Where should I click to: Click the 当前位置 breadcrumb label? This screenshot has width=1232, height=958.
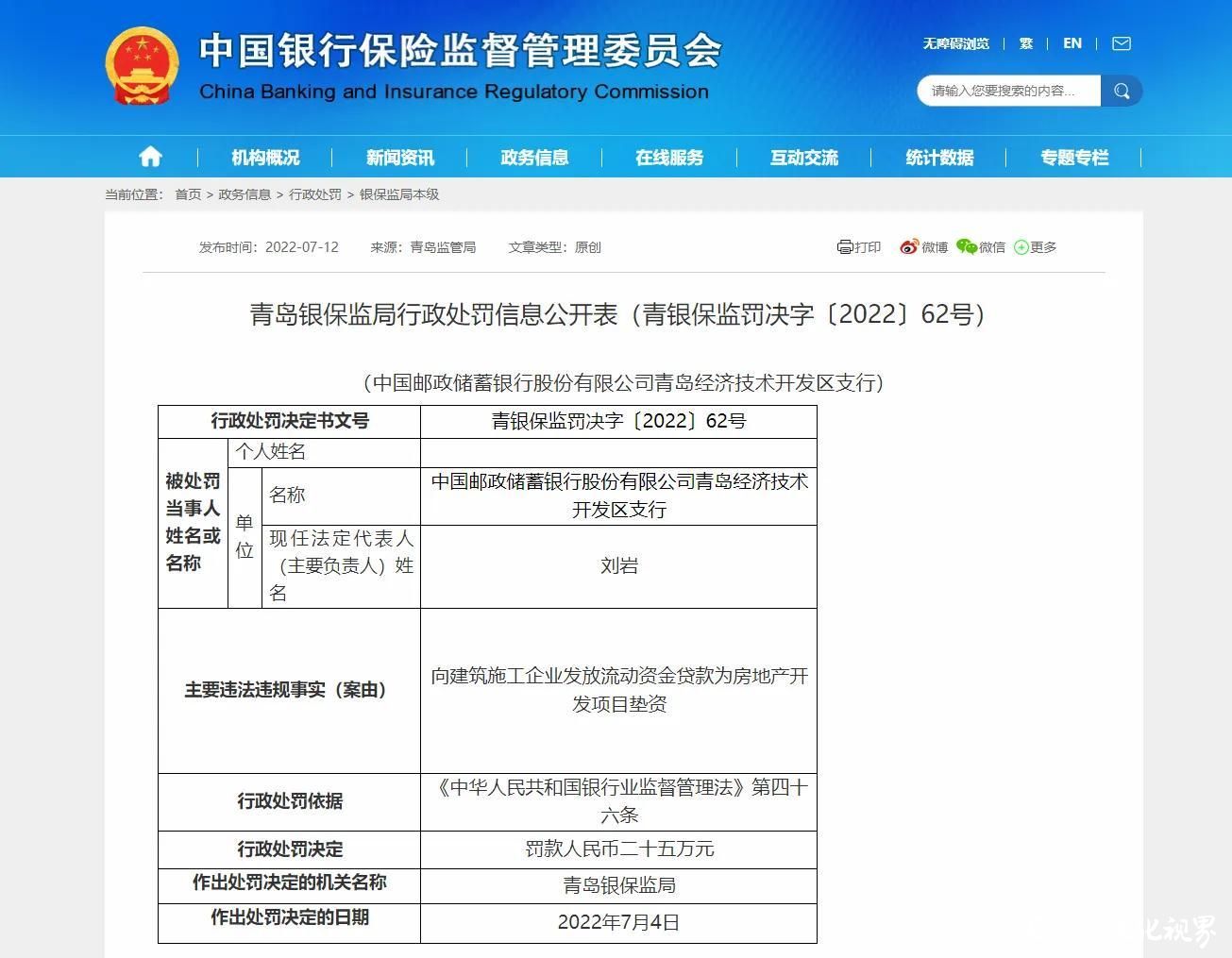[134, 194]
